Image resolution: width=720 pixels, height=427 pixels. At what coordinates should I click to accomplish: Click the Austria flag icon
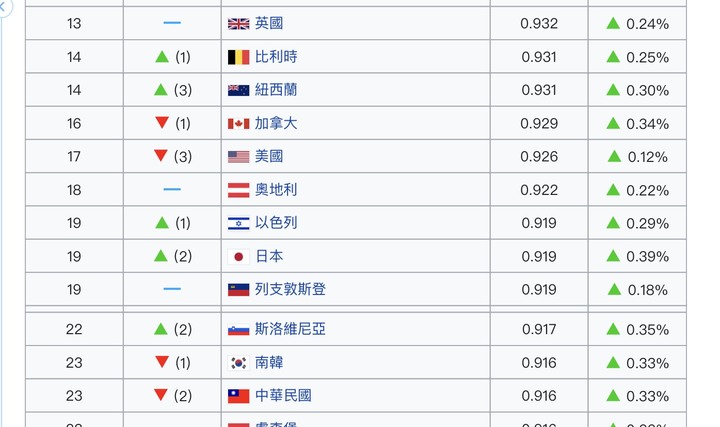(238, 190)
